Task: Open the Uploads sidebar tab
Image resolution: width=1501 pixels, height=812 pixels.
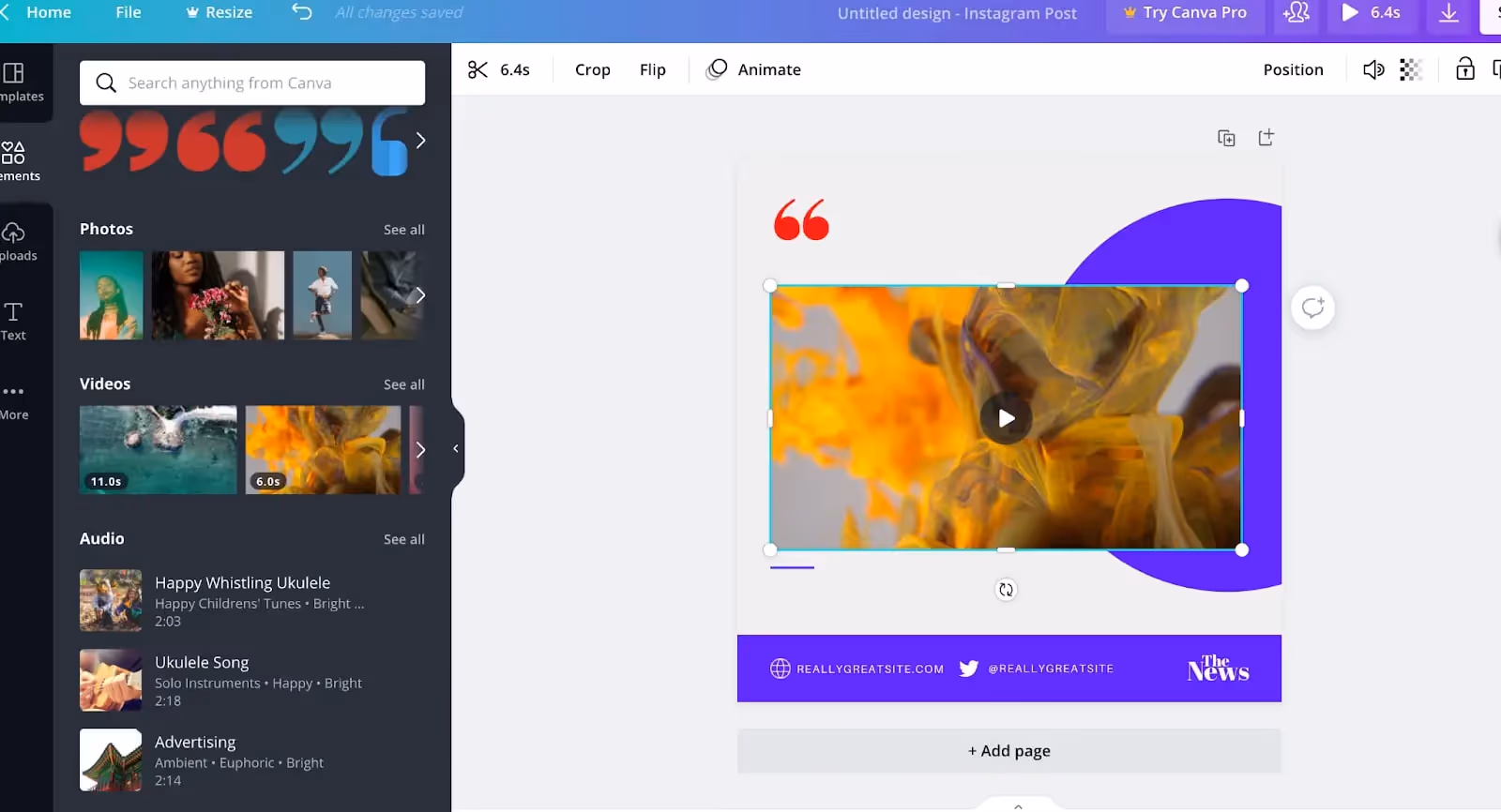Action: (x=21, y=242)
